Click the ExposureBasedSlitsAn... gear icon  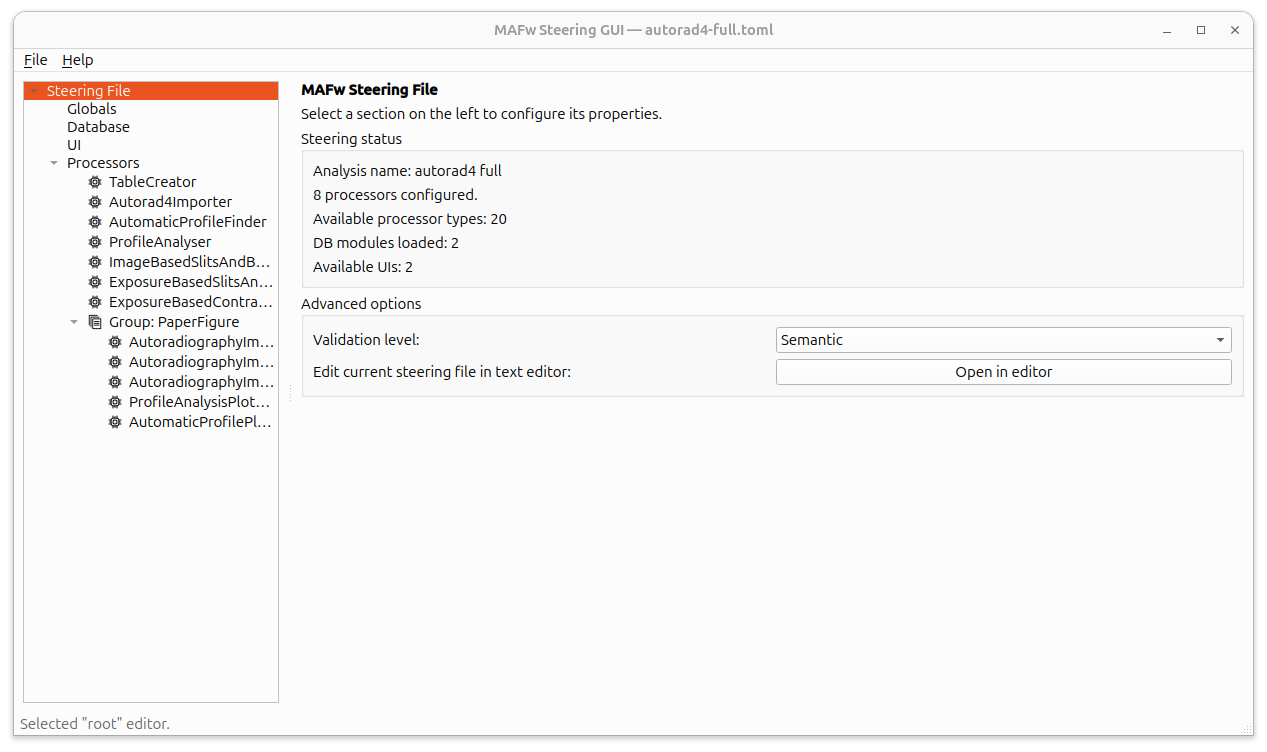point(94,282)
